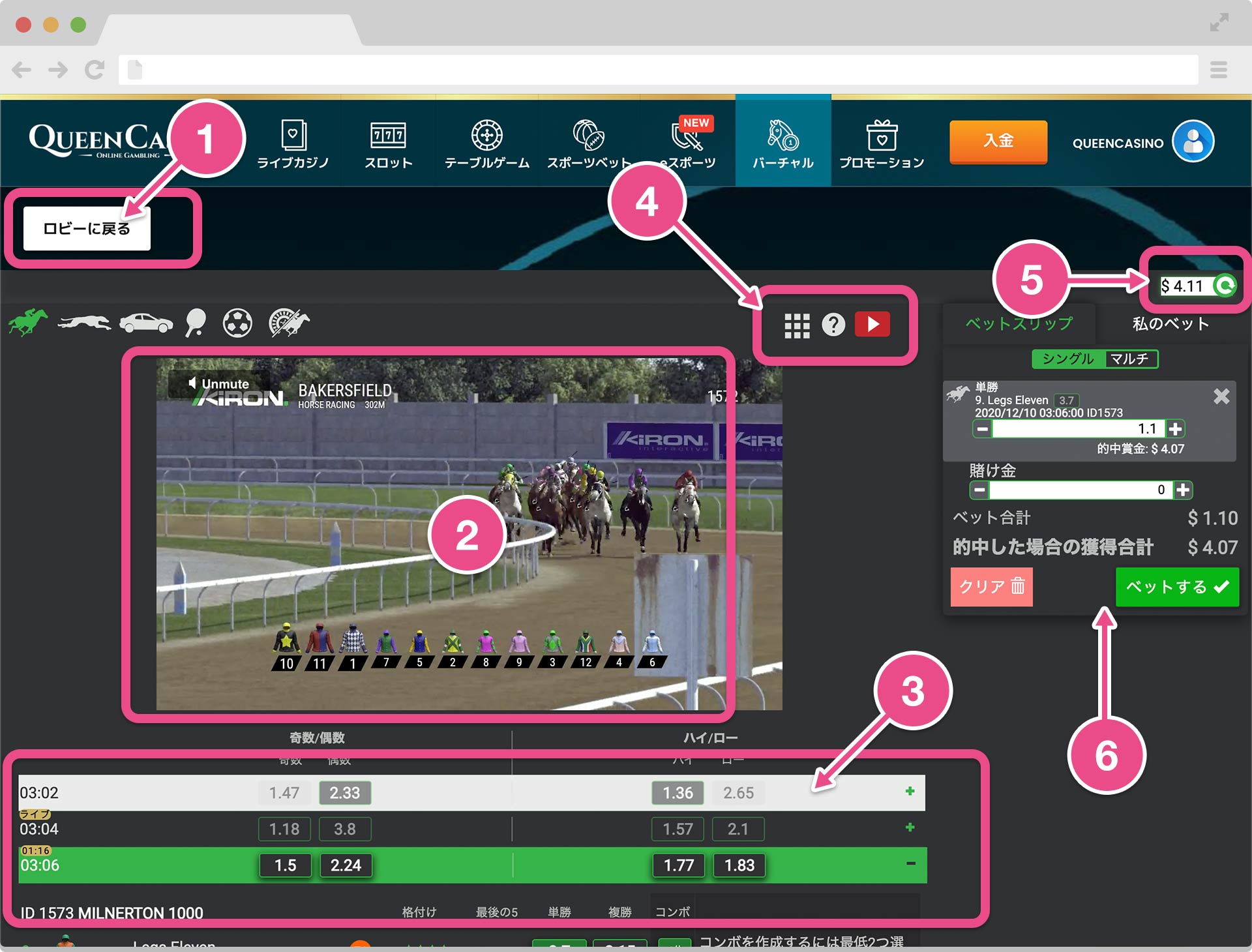This screenshot has height=952, width=1252.
Task: Open バーチャル in the top navigation
Action: pyautogui.click(x=783, y=141)
